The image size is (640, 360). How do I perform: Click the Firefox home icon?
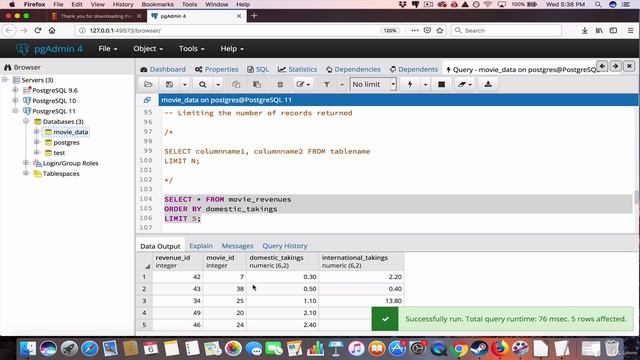[52, 31]
